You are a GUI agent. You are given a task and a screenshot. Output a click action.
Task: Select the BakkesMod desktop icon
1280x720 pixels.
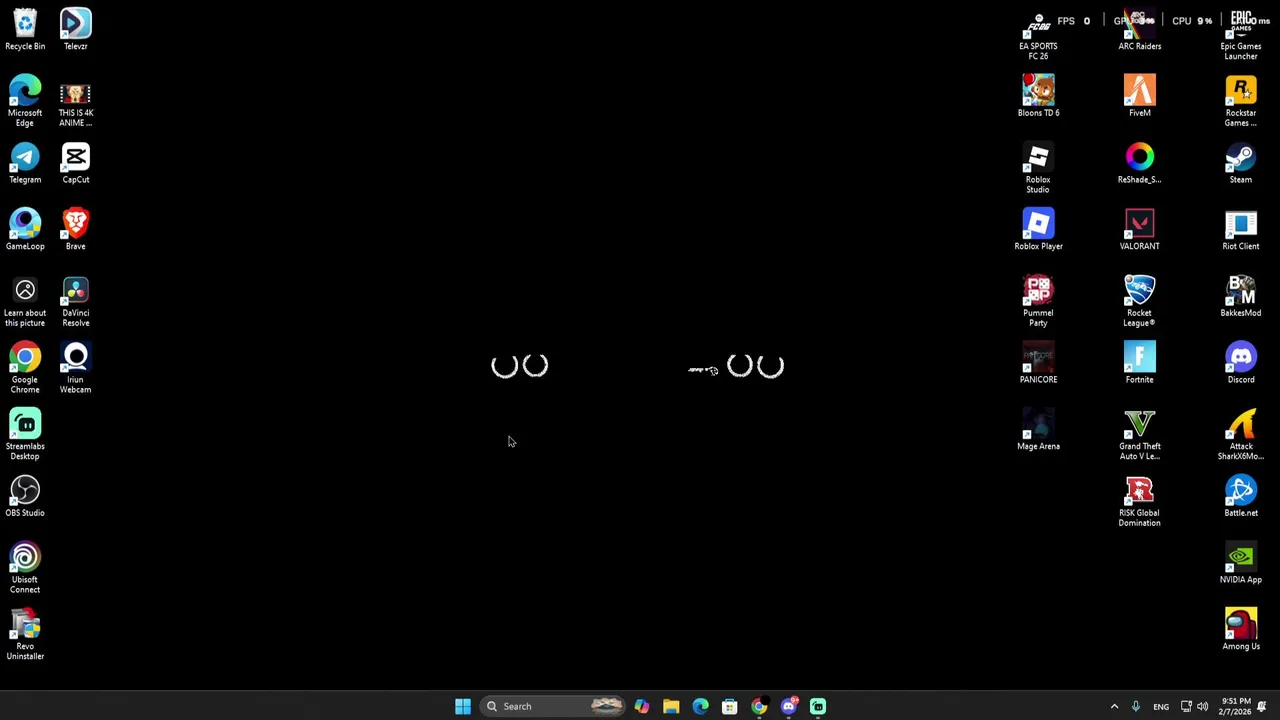(x=1241, y=295)
